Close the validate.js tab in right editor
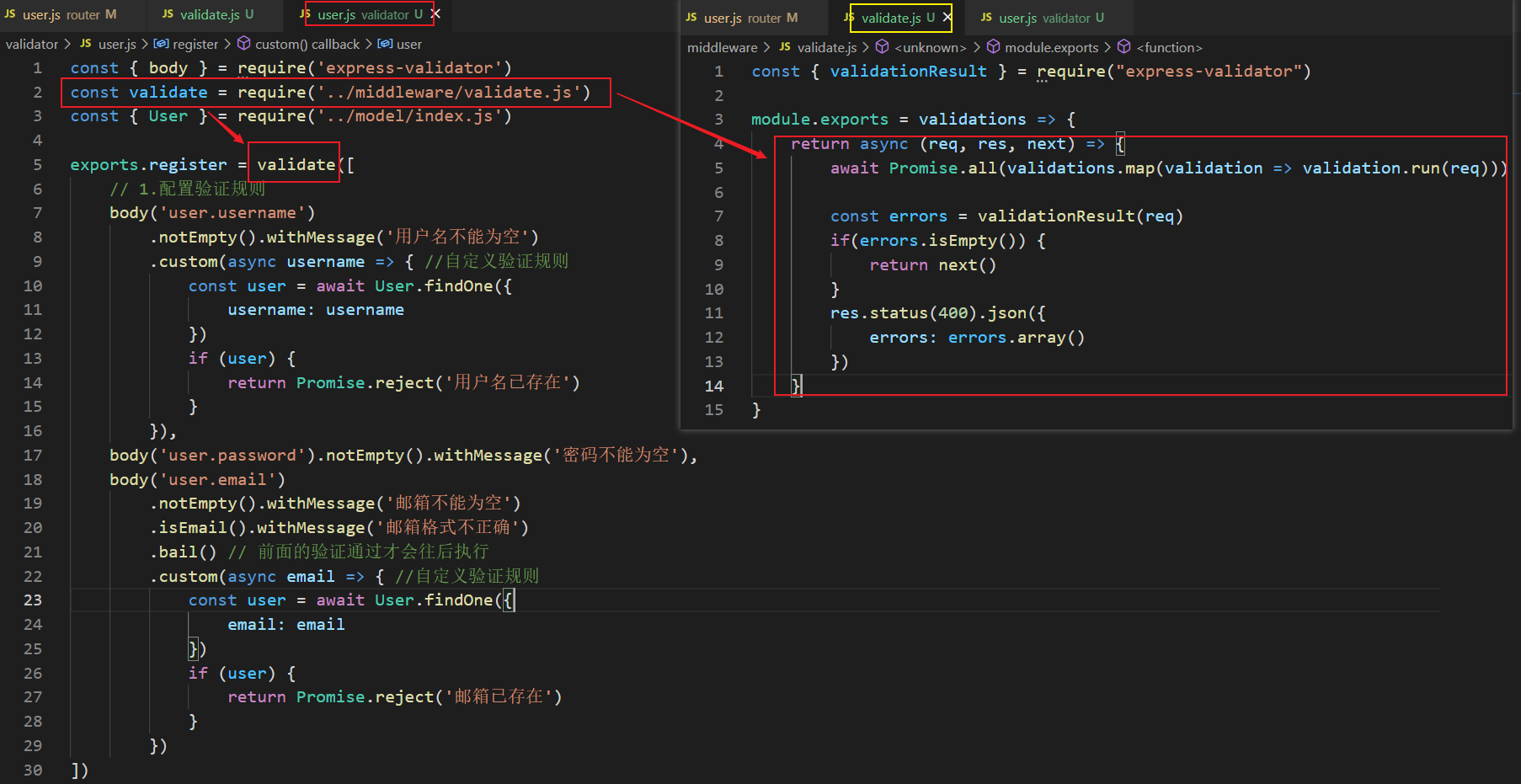1521x784 pixels. tap(947, 17)
